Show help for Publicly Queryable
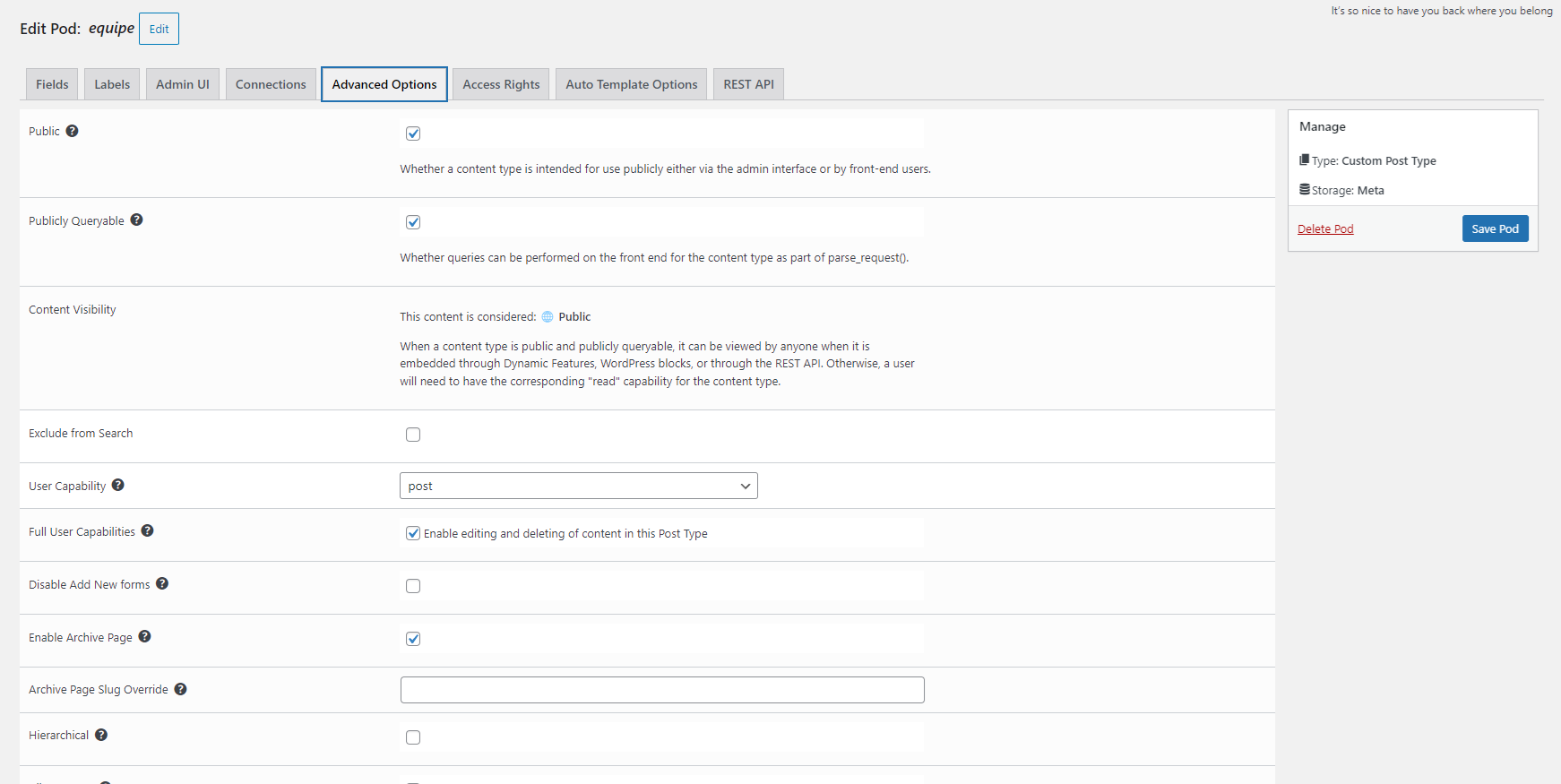 pos(137,220)
